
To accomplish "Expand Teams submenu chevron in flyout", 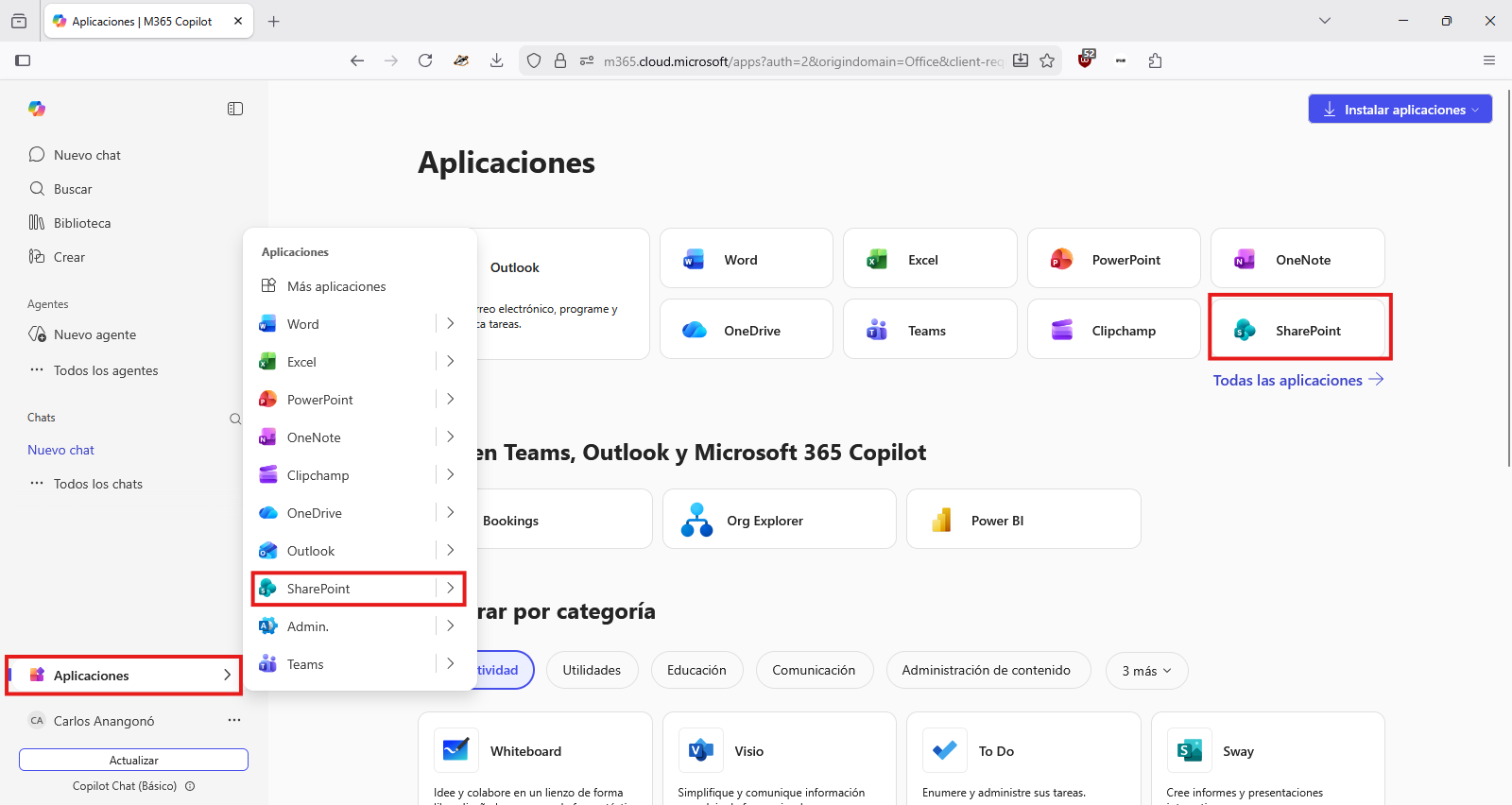I will point(451,663).
